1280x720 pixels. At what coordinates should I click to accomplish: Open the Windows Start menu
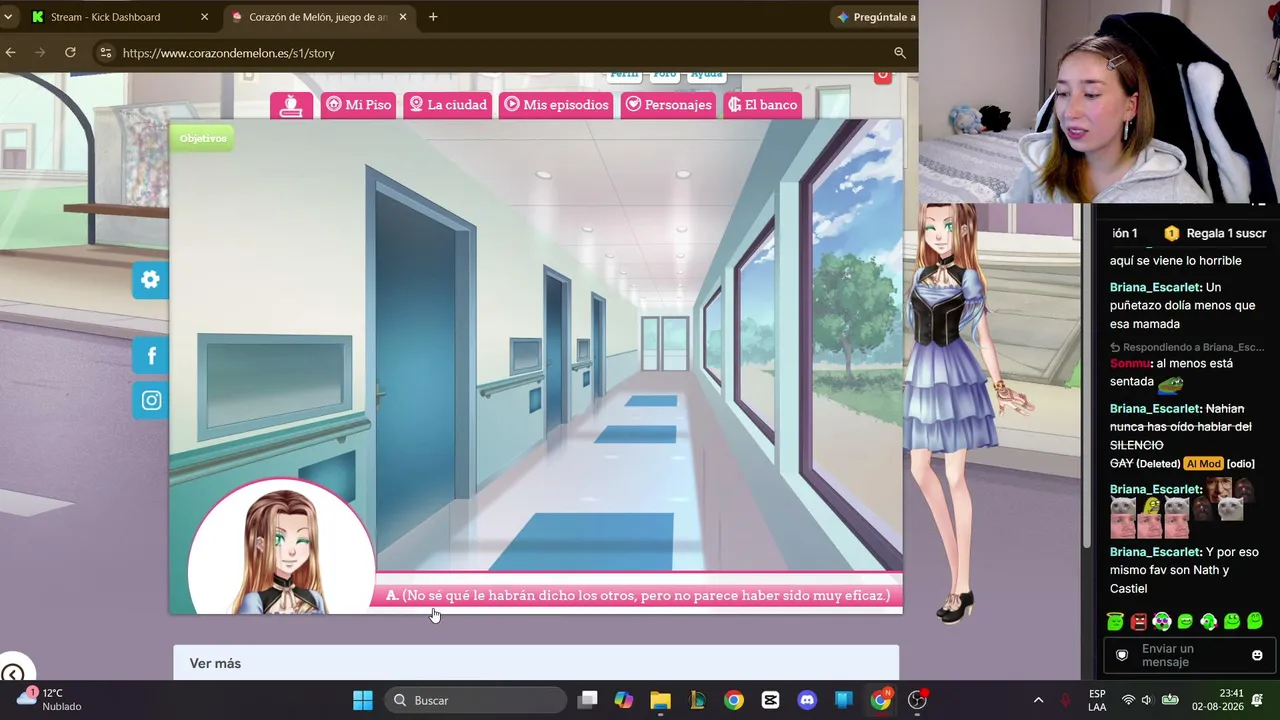(363, 700)
